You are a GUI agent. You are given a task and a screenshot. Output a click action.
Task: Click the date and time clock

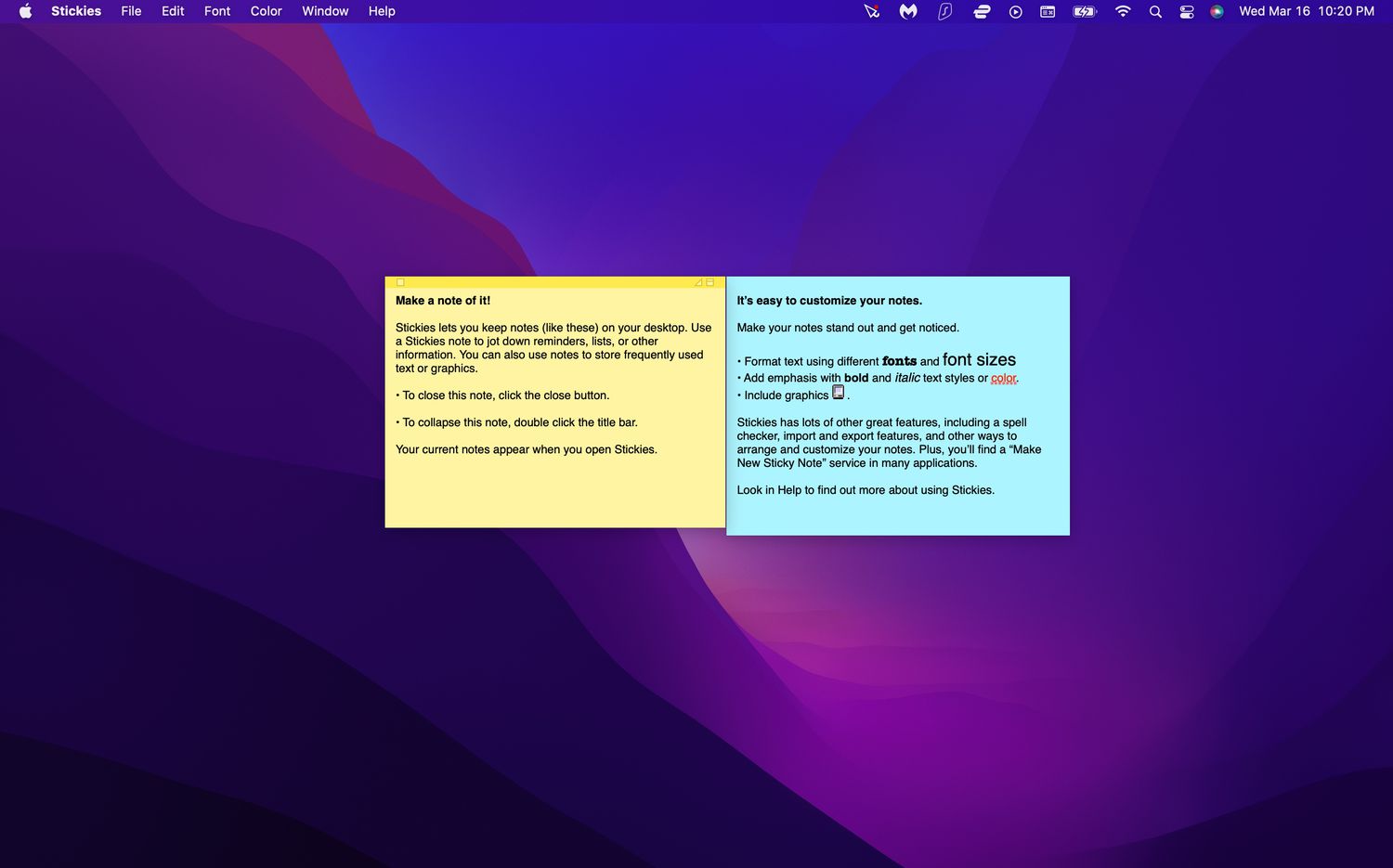tap(1306, 11)
